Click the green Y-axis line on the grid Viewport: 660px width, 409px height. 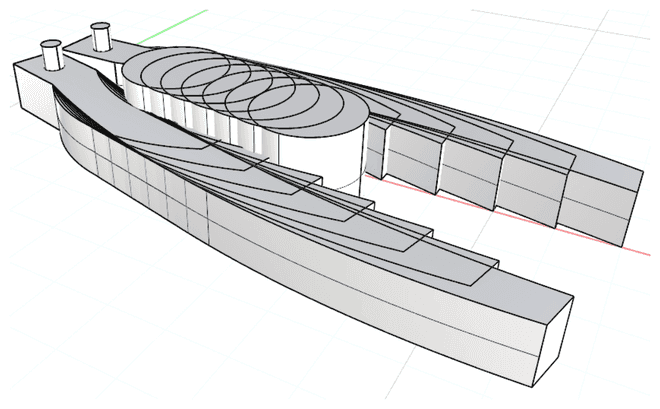click(172, 27)
